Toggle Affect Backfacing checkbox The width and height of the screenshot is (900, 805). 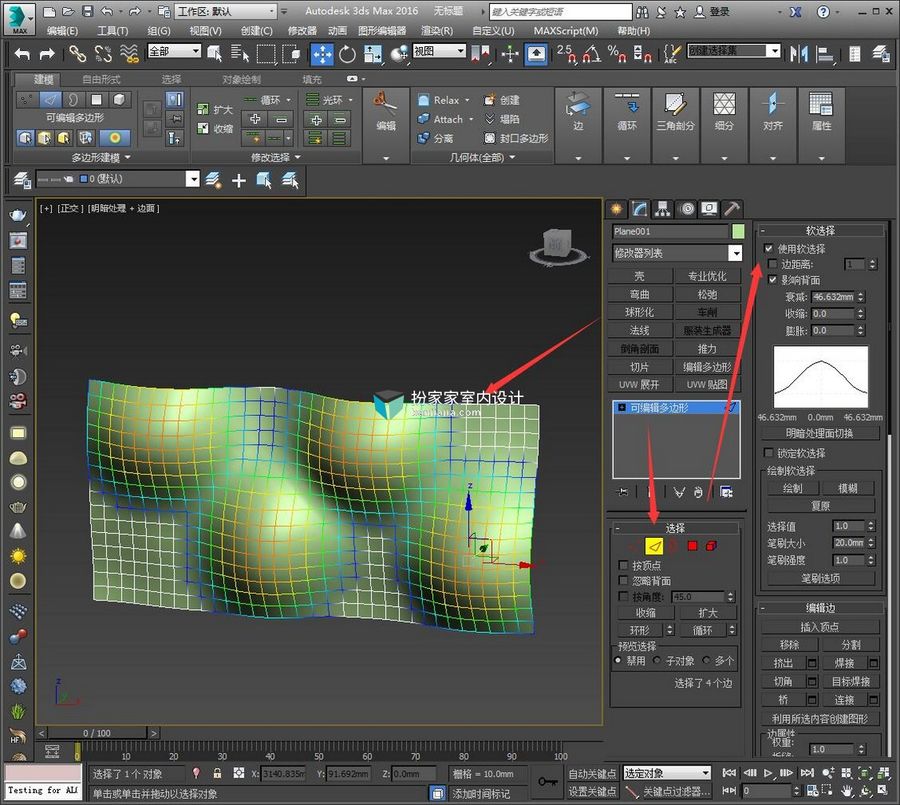(773, 280)
